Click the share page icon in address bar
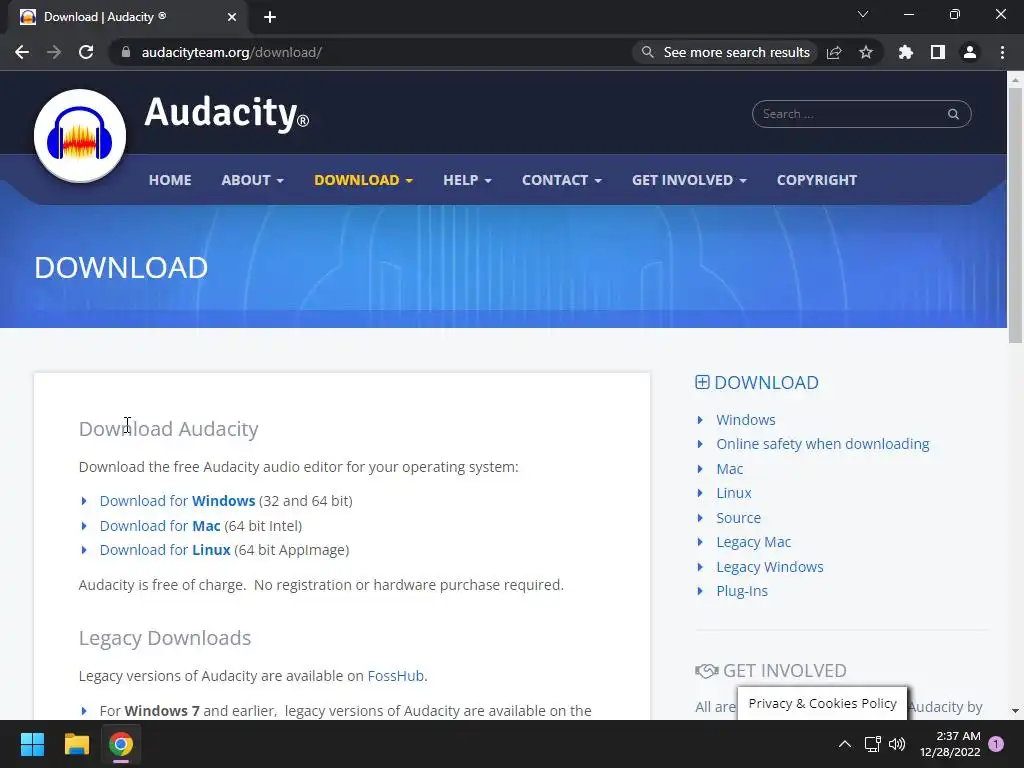 [x=834, y=52]
